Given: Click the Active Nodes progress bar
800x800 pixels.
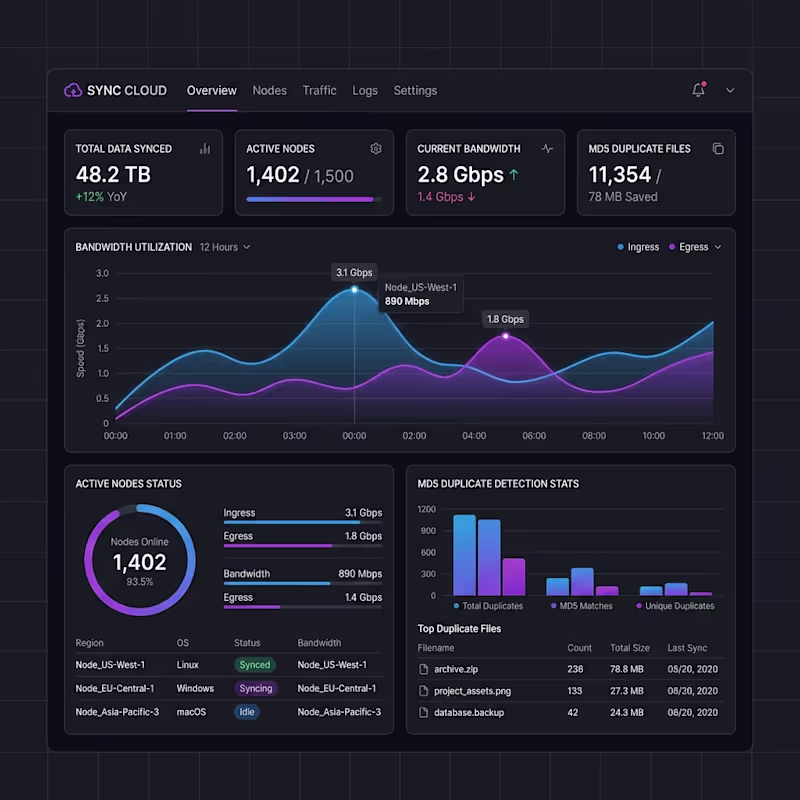Looking at the screenshot, I should [x=314, y=199].
